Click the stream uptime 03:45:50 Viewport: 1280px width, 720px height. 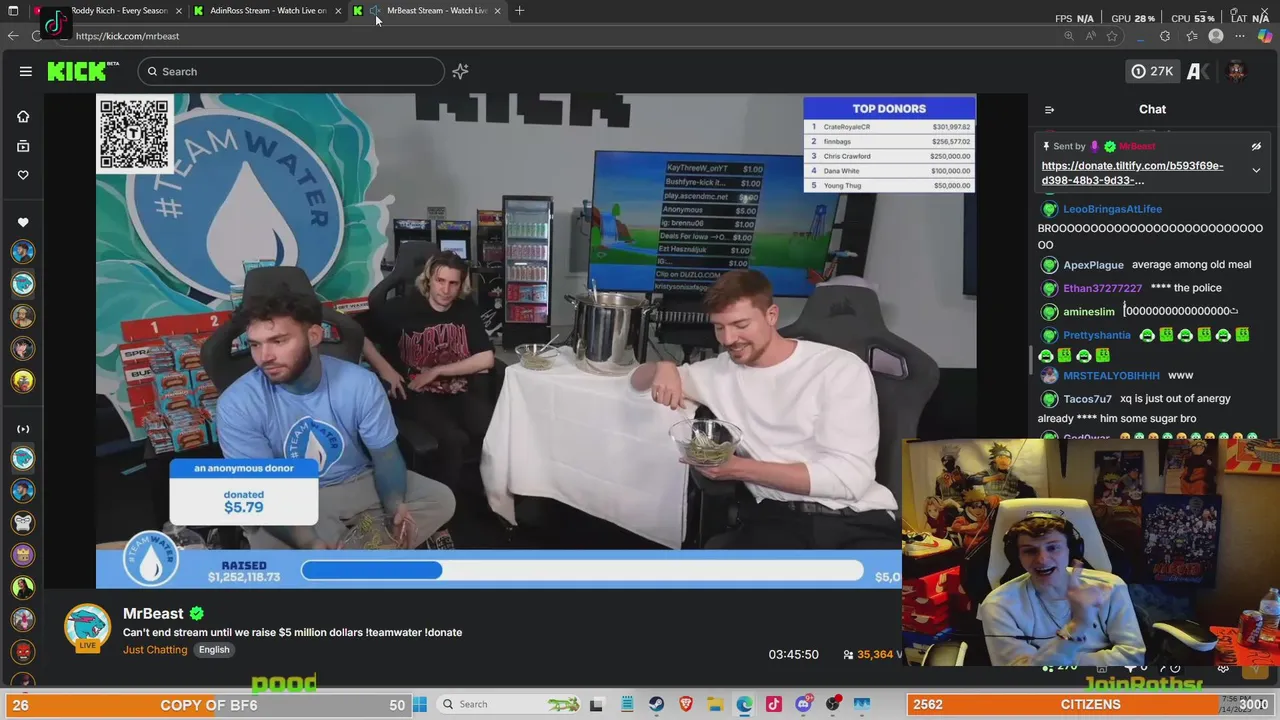coord(793,654)
